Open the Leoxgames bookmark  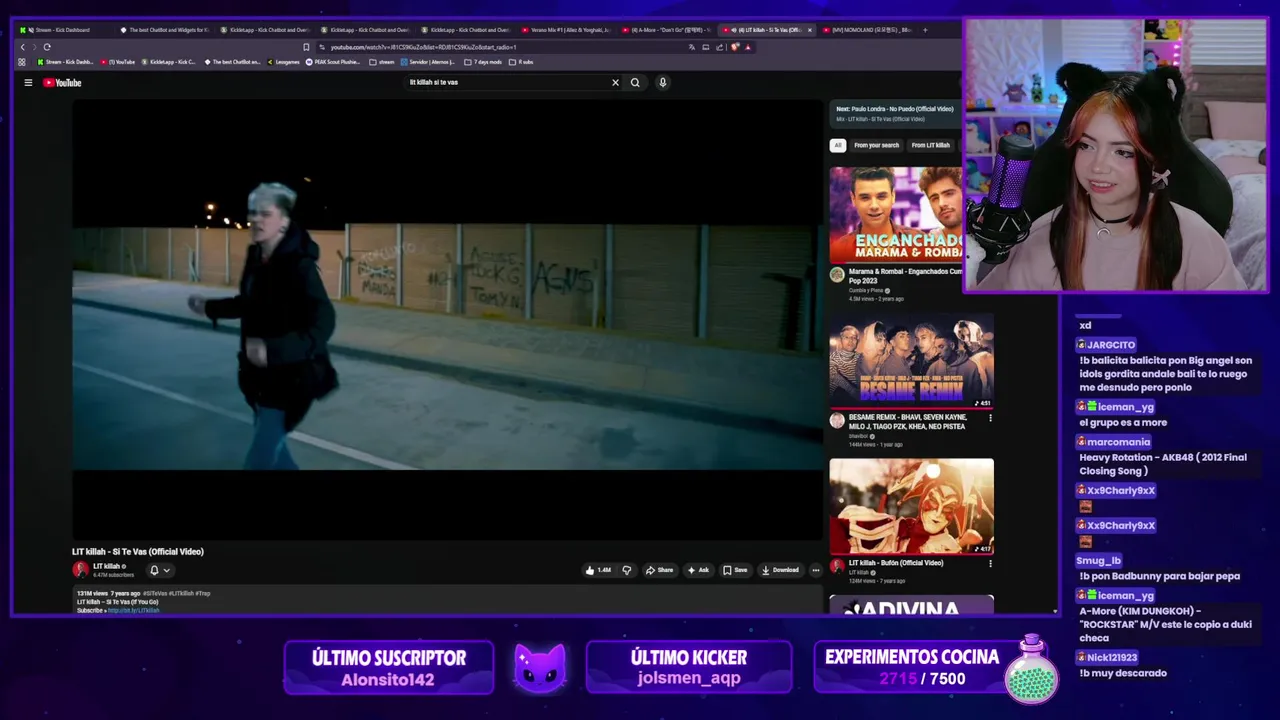point(283,62)
